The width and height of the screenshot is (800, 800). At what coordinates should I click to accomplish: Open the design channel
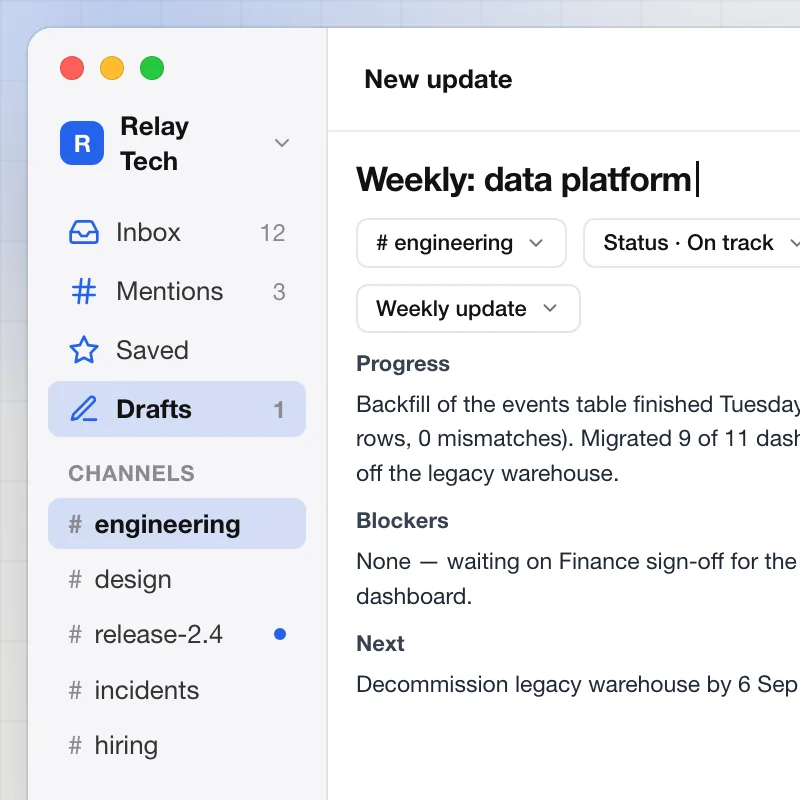(x=177, y=579)
